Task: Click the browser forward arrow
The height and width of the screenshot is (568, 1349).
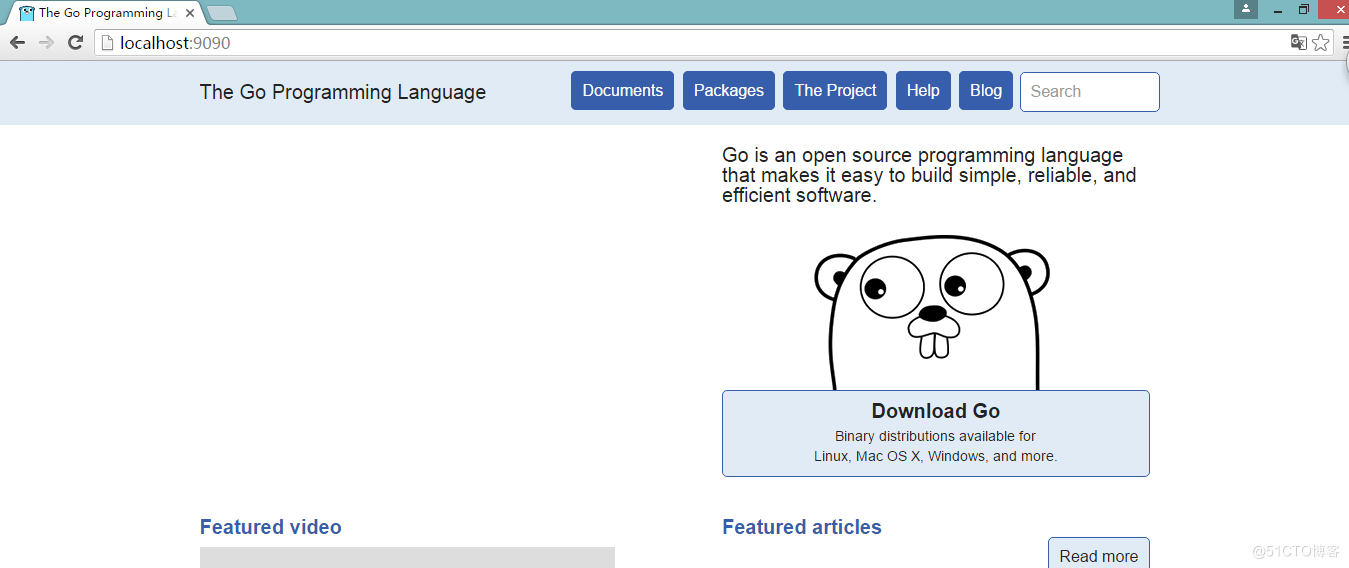Action: (x=46, y=42)
